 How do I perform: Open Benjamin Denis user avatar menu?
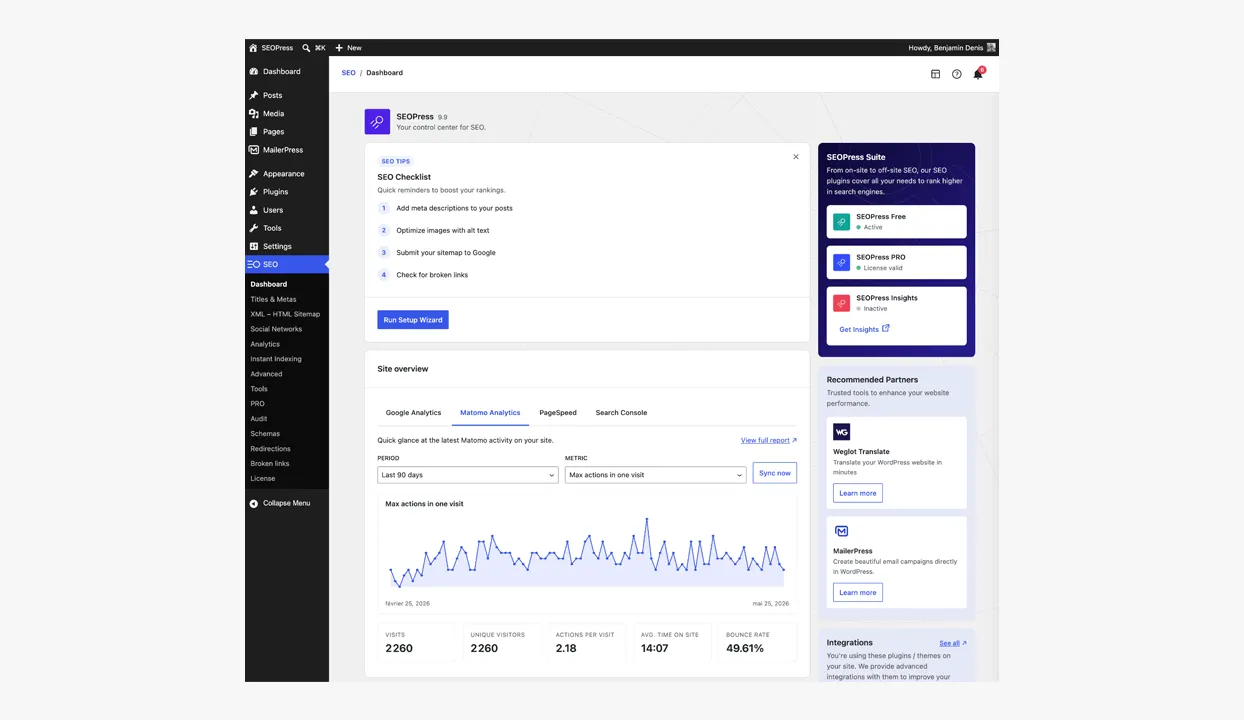click(x=991, y=48)
